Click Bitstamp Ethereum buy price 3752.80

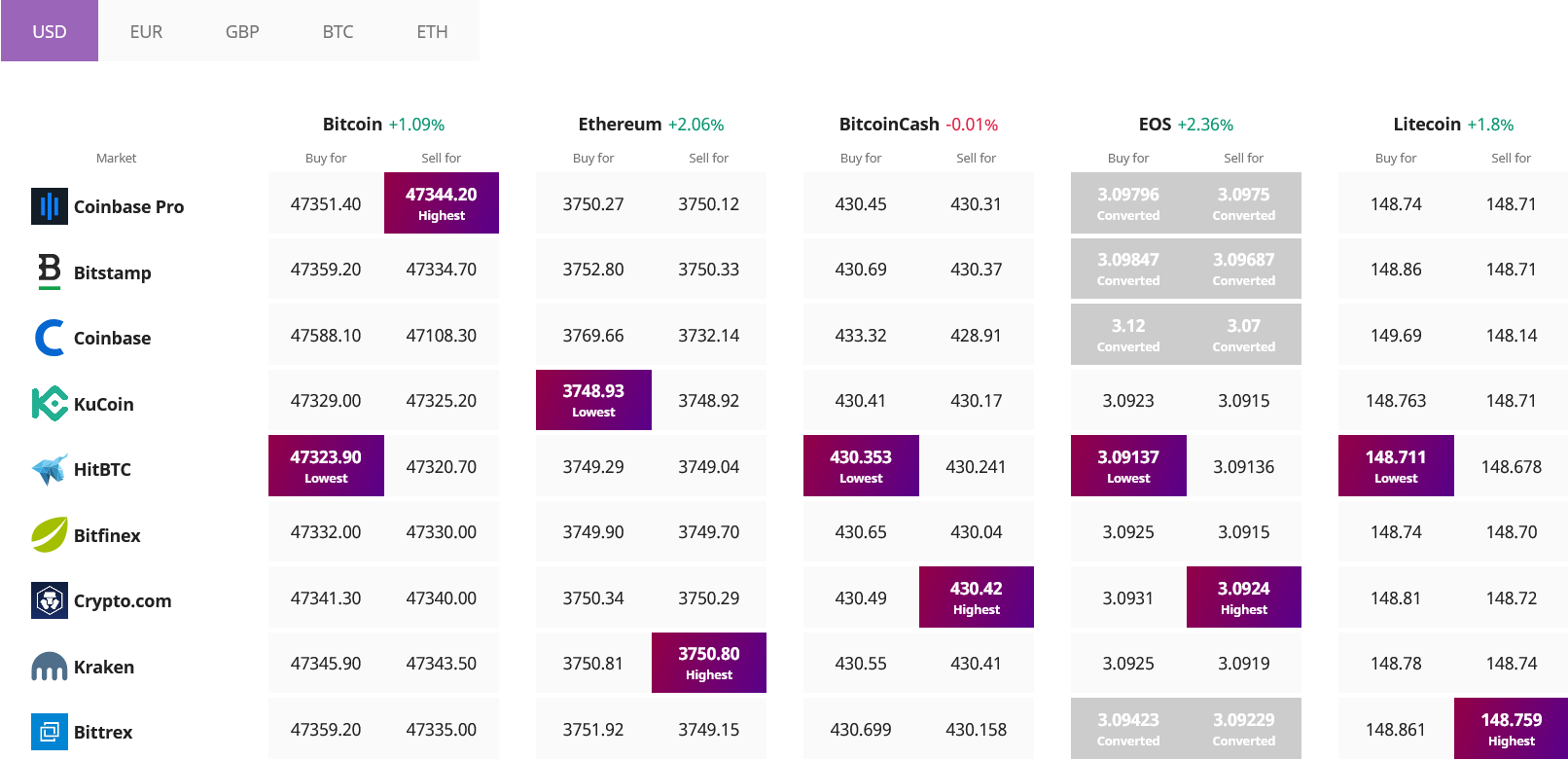[x=593, y=270]
